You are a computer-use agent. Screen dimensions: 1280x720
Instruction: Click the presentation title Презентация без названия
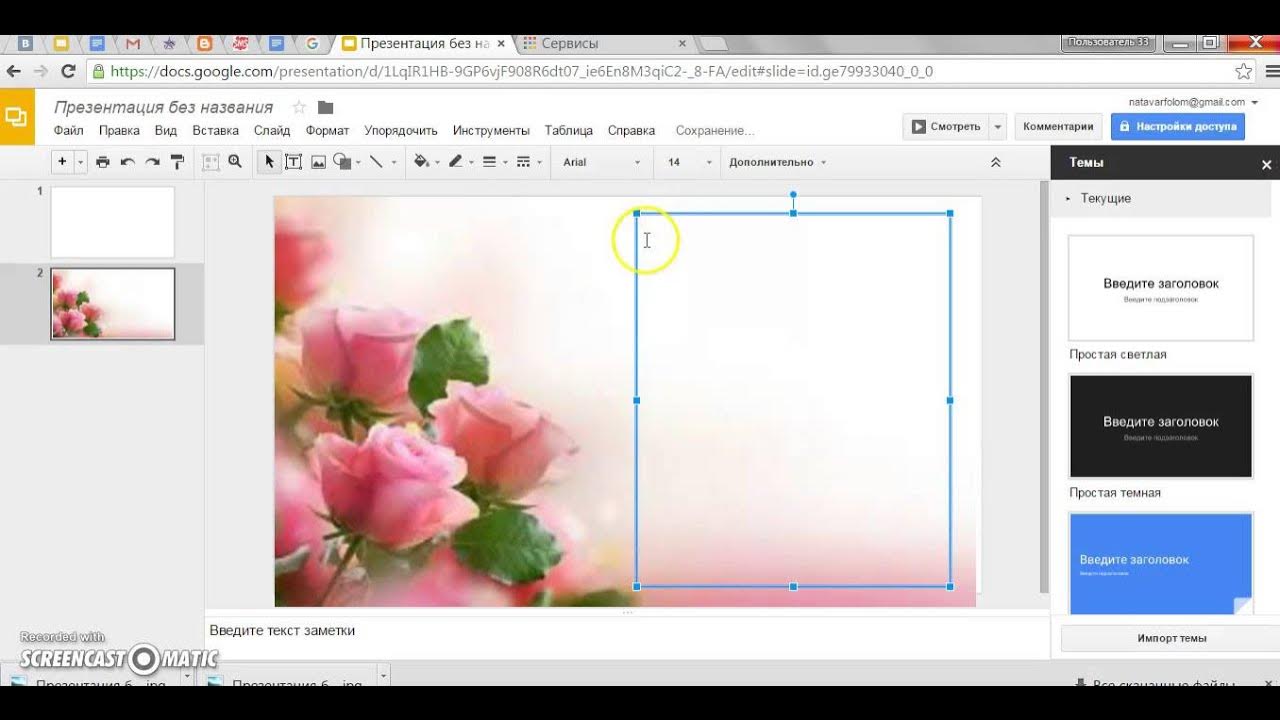click(x=164, y=107)
